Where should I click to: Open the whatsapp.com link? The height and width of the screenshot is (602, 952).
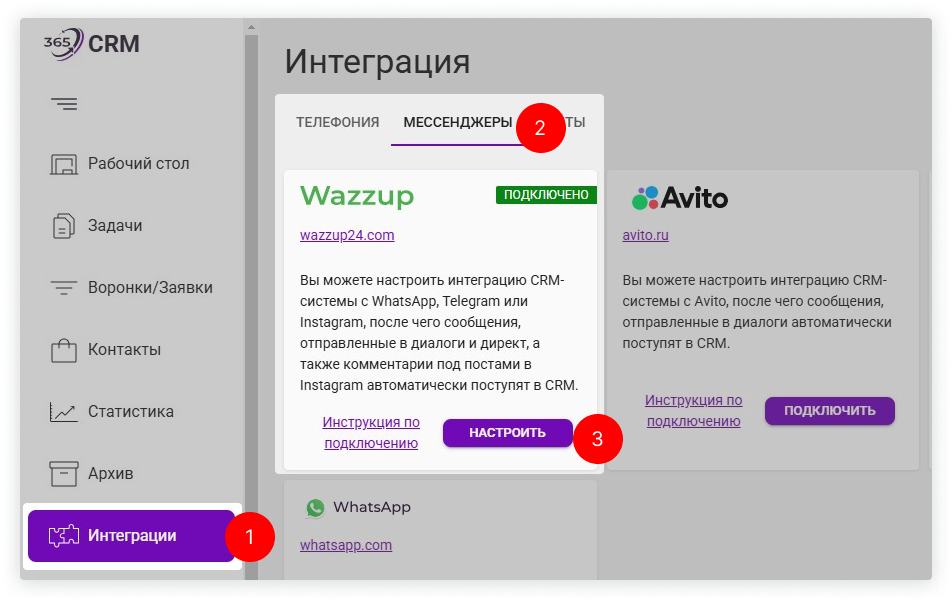click(x=346, y=545)
